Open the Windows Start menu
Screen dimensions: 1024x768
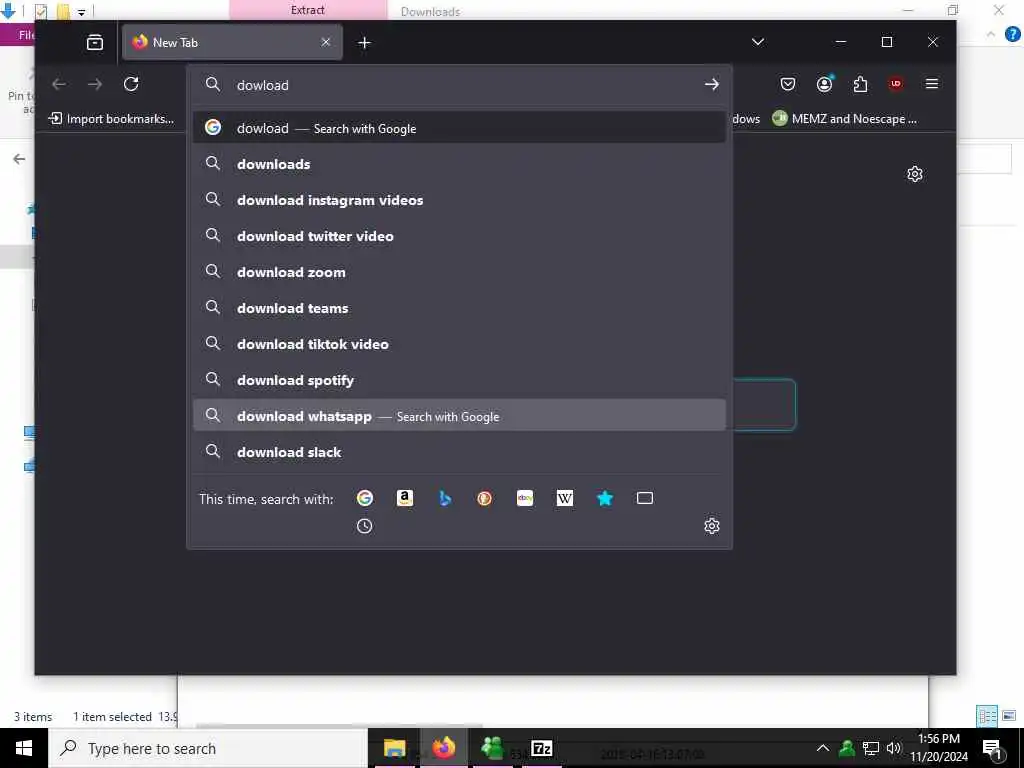click(x=24, y=748)
